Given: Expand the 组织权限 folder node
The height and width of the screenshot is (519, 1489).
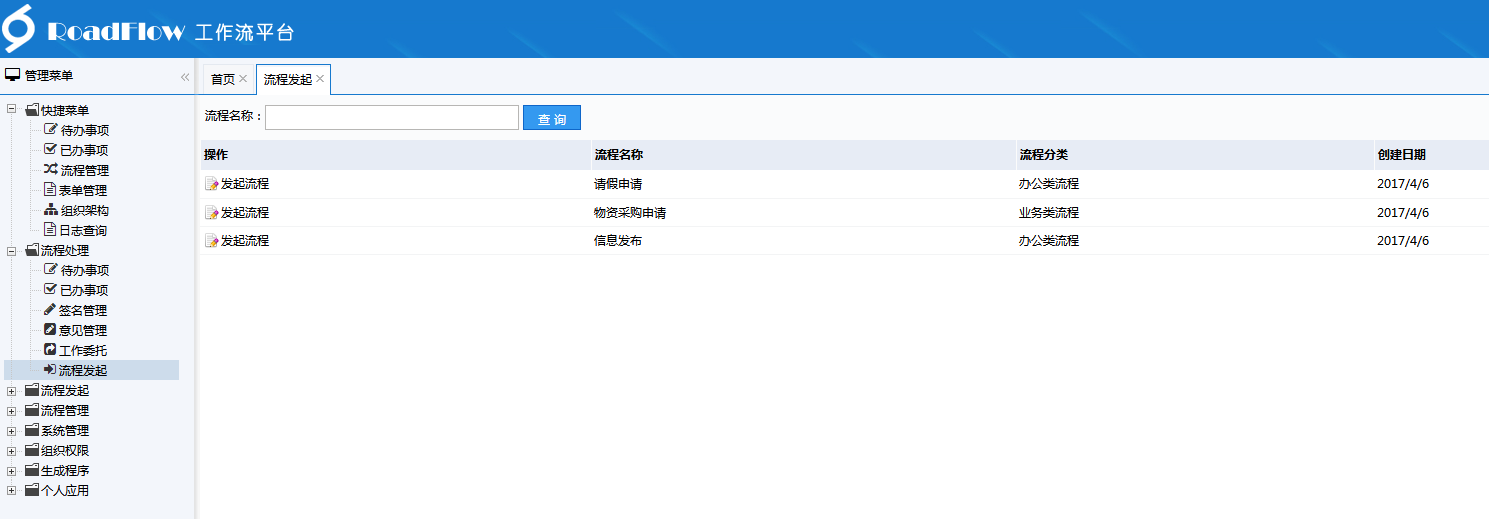Looking at the screenshot, I should click(12, 450).
